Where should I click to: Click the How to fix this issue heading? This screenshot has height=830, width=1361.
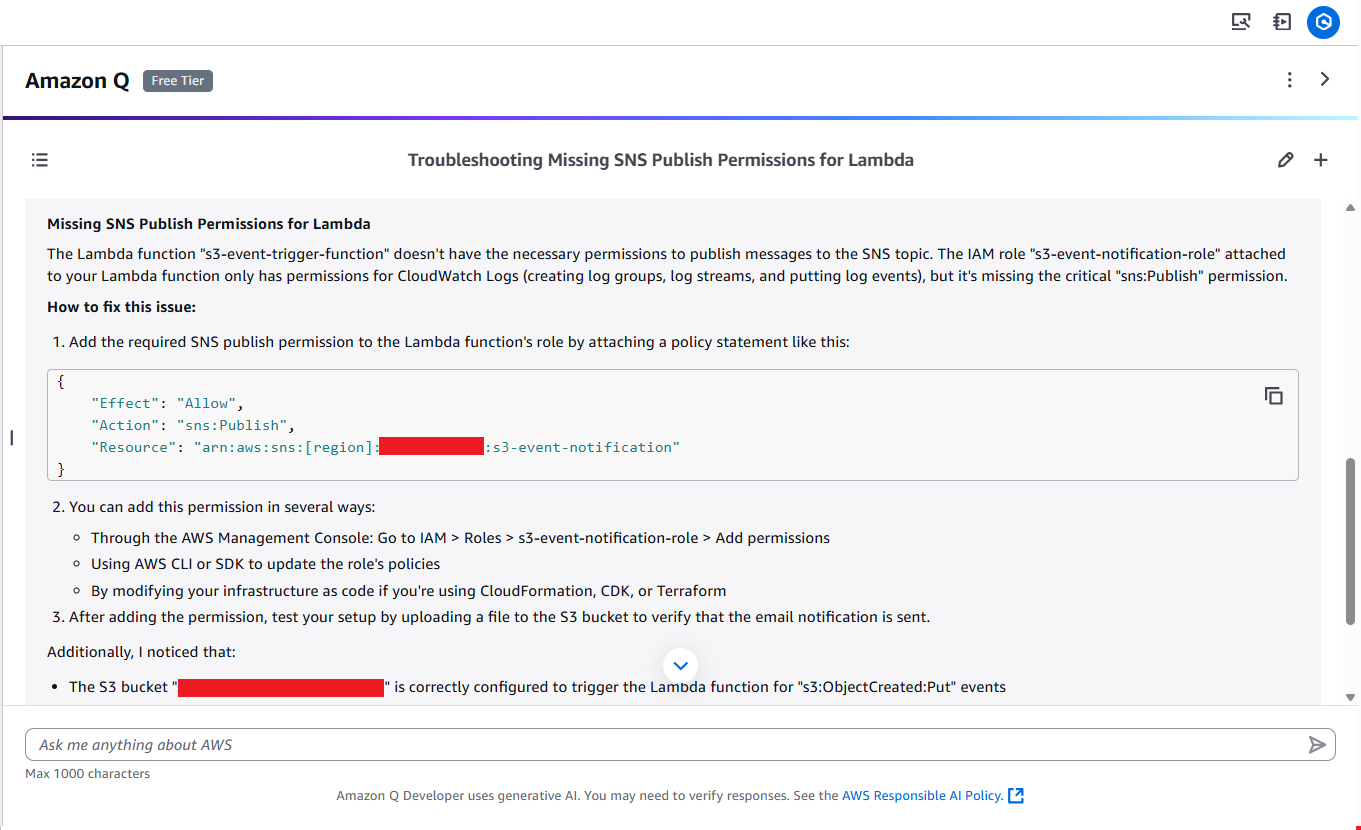point(121,307)
